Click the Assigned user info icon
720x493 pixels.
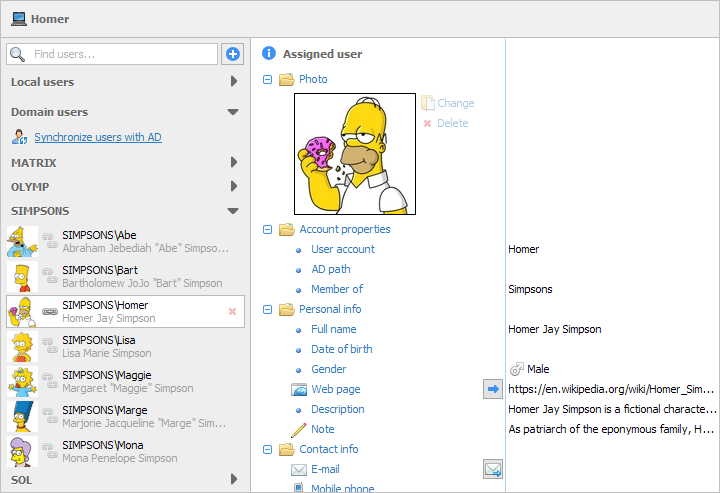pyautogui.click(x=268, y=54)
